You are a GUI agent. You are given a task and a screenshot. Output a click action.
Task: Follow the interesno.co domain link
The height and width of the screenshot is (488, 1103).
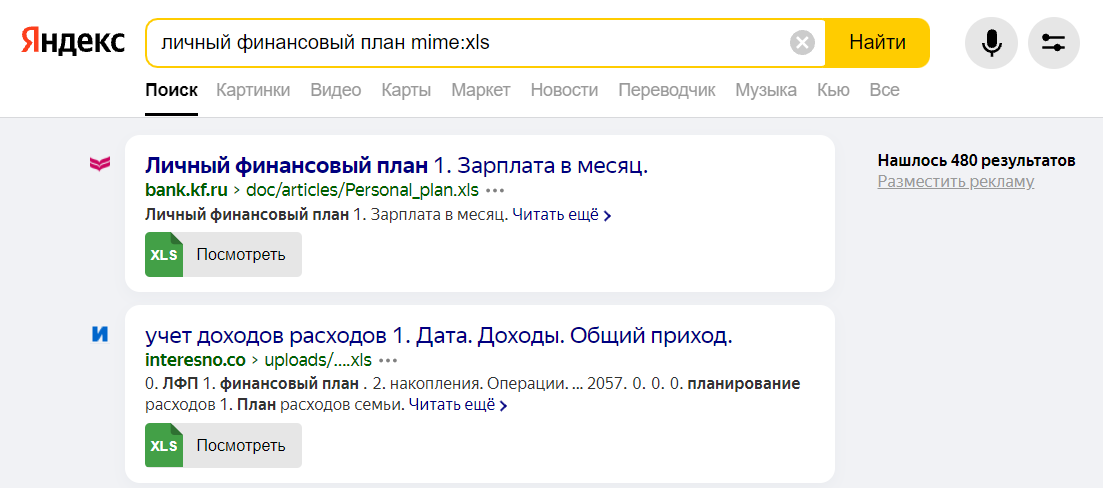195,361
